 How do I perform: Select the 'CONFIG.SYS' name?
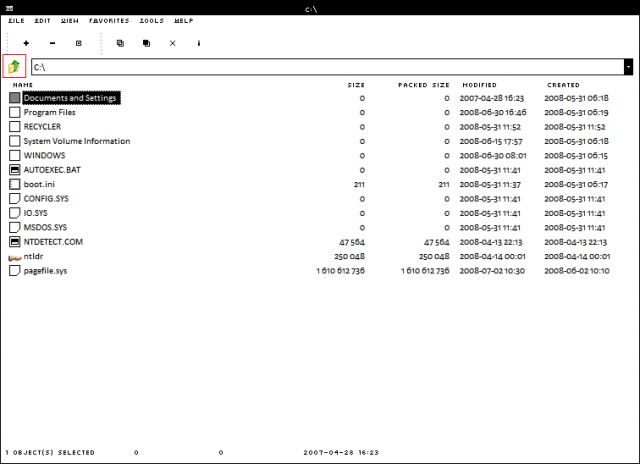pyautogui.click(x=46, y=199)
